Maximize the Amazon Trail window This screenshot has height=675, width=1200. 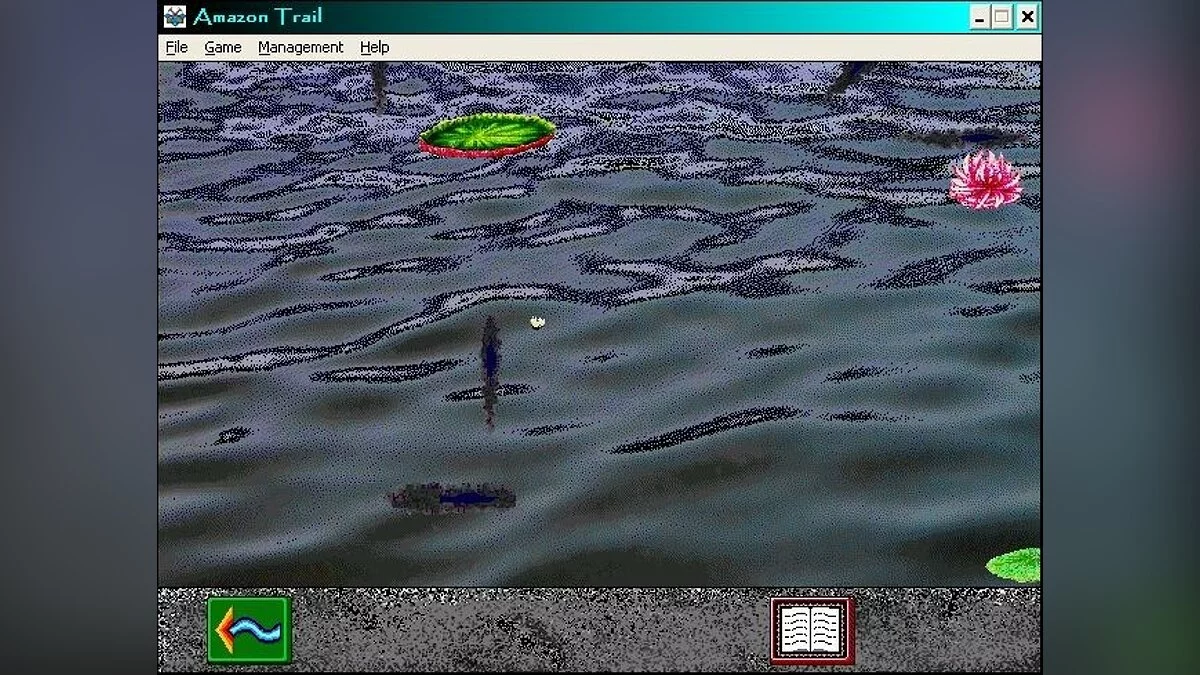click(1001, 17)
